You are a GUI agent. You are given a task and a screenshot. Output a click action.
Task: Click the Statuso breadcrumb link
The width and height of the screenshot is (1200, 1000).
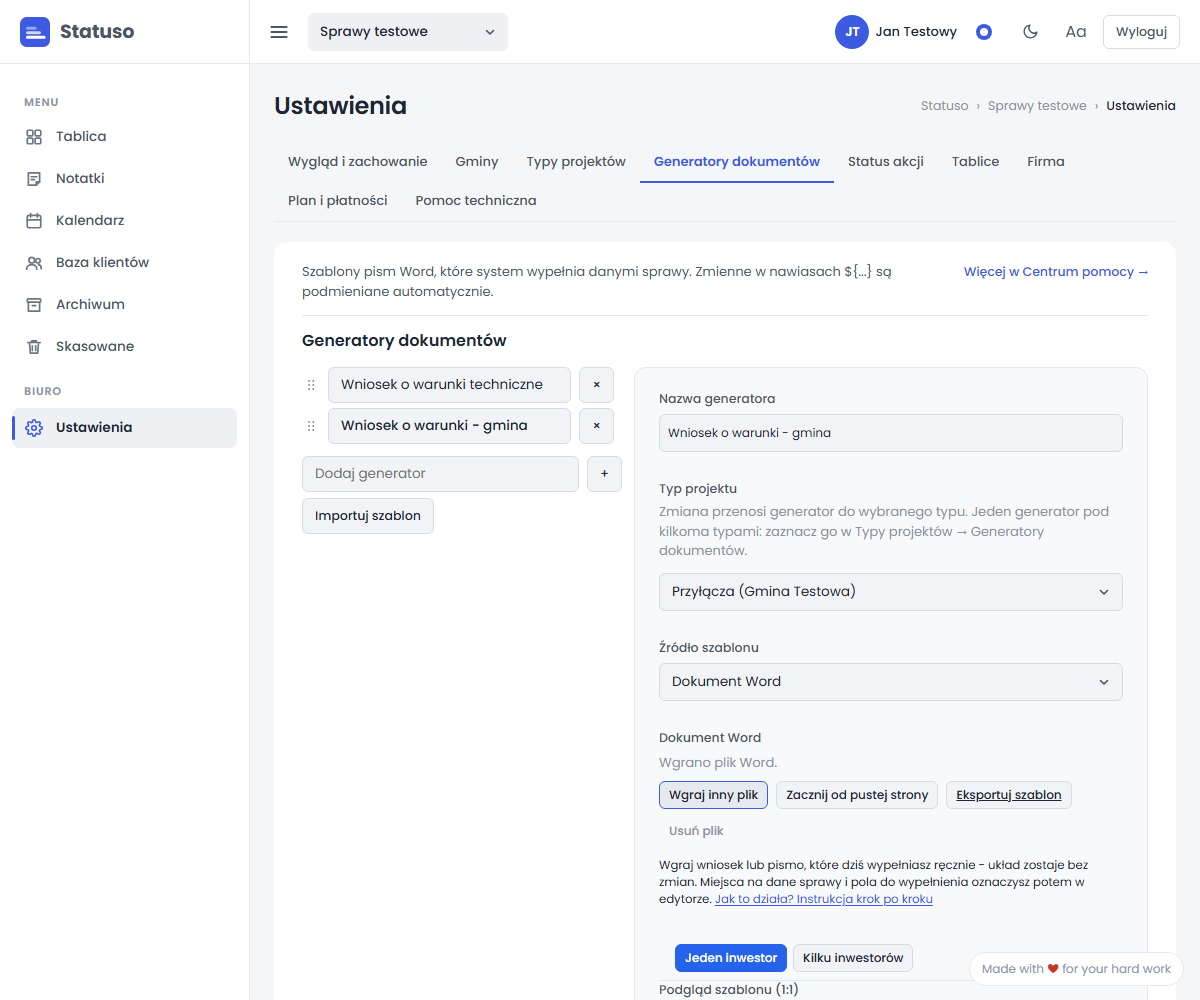pyautogui.click(x=944, y=106)
